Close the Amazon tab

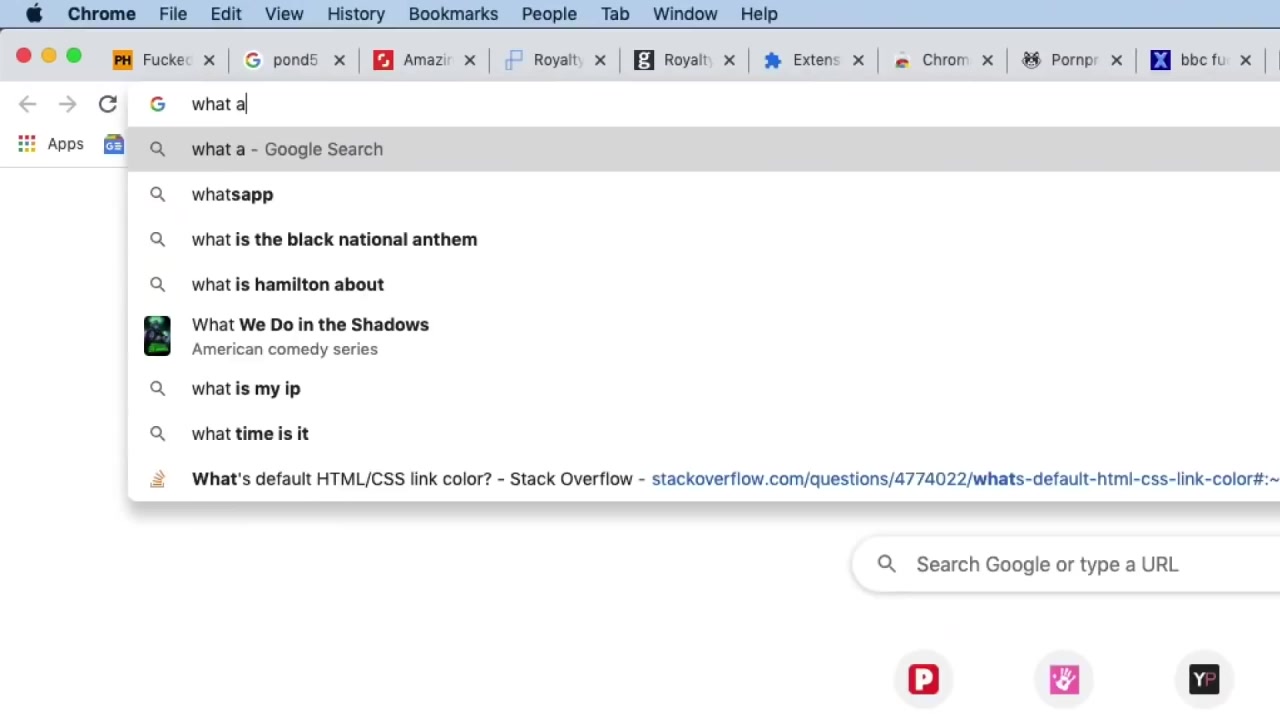click(x=469, y=60)
